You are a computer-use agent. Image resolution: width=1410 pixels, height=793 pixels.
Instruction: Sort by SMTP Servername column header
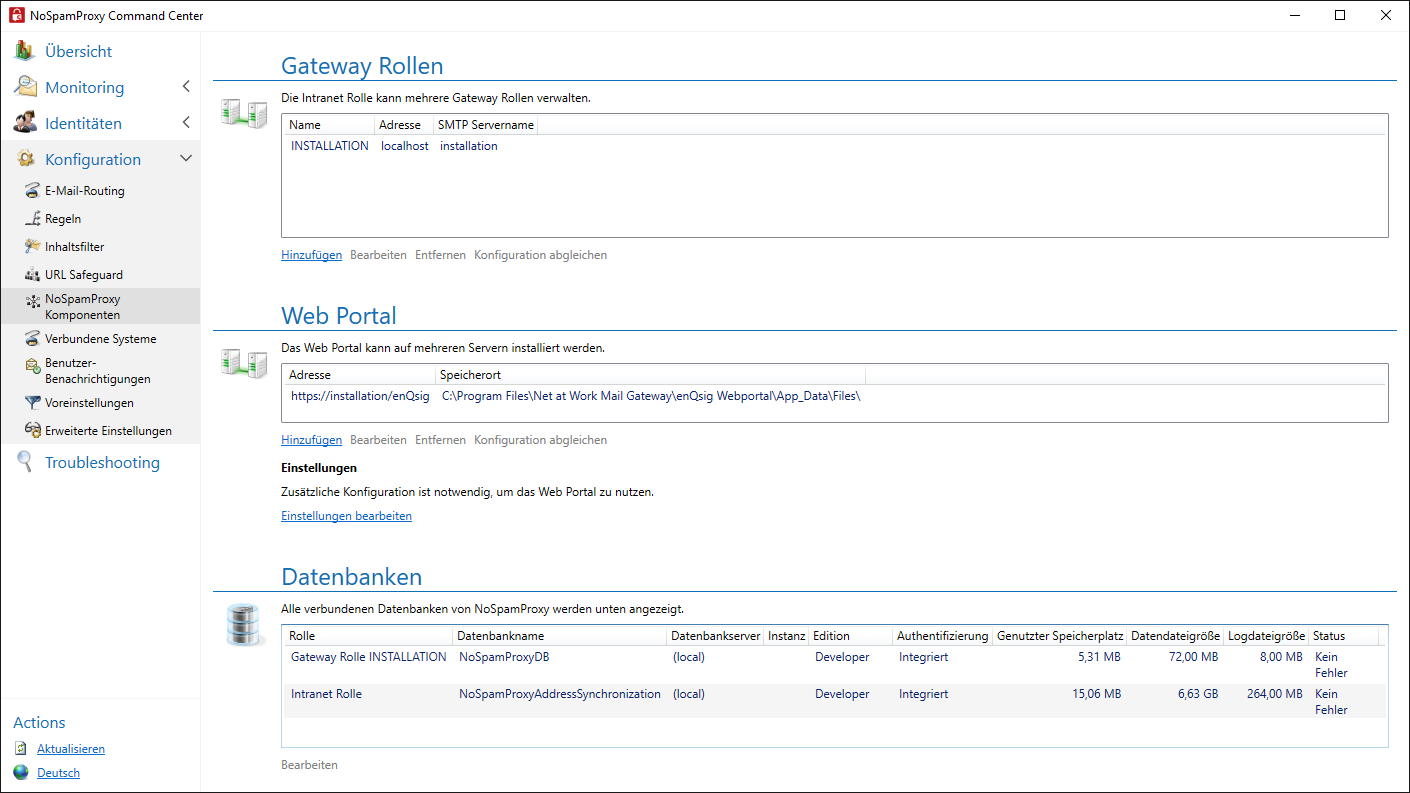486,125
